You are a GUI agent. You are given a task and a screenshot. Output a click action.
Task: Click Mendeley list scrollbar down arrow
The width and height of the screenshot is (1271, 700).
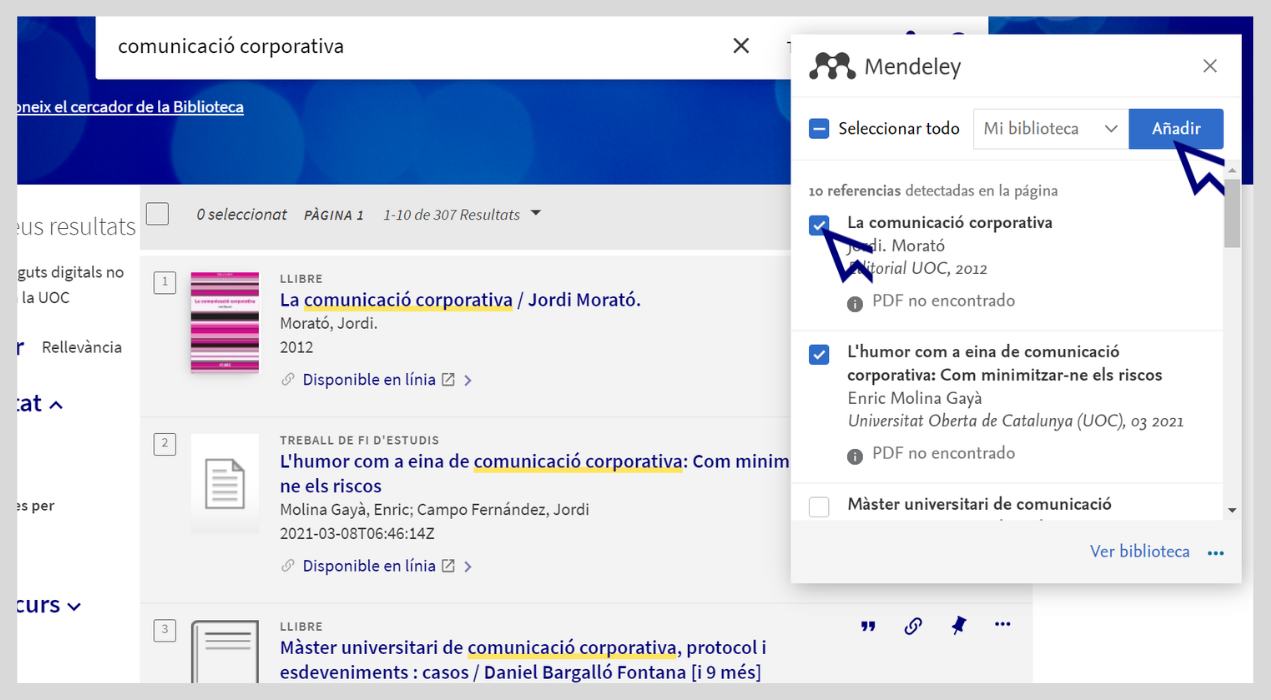coord(1232,510)
